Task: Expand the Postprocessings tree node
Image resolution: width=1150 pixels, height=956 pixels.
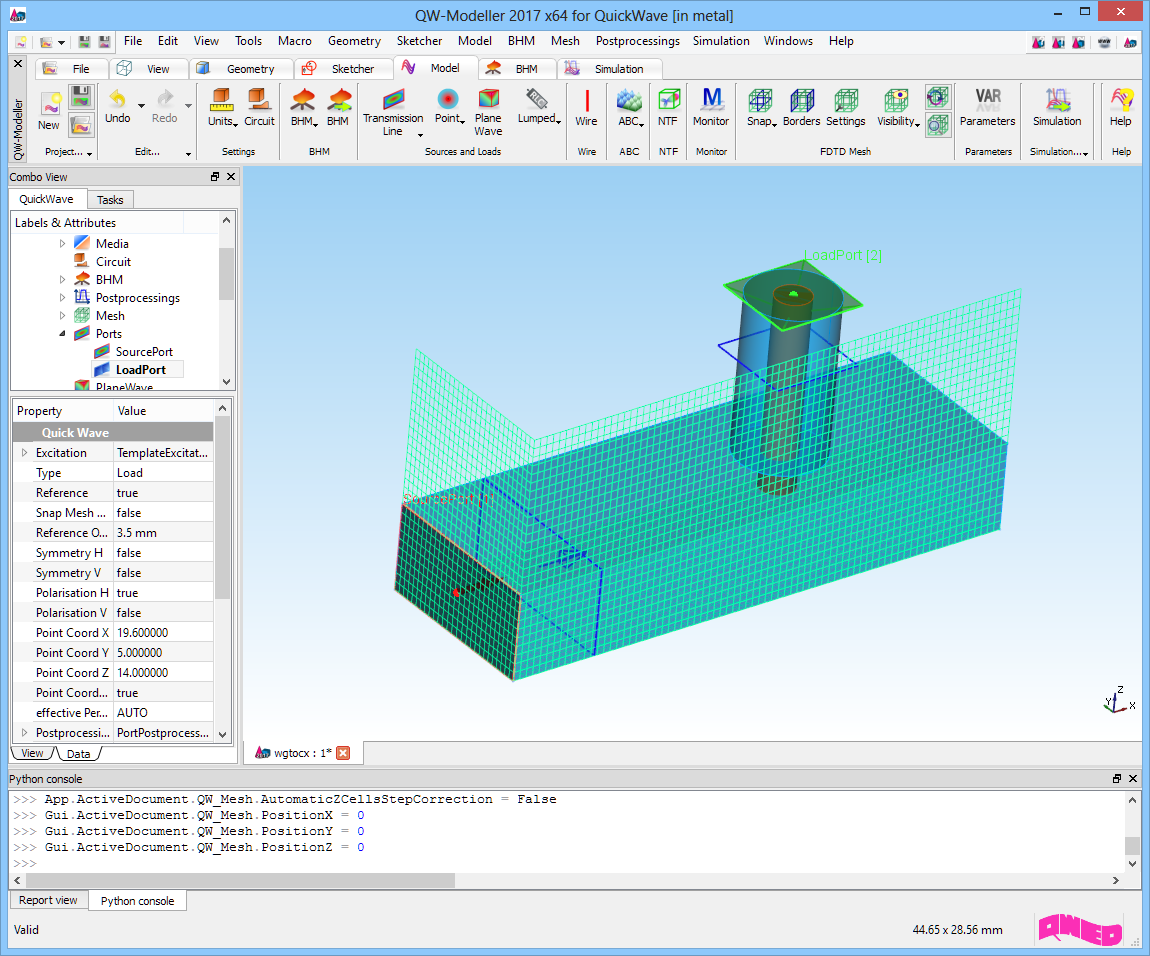Action: 62,298
